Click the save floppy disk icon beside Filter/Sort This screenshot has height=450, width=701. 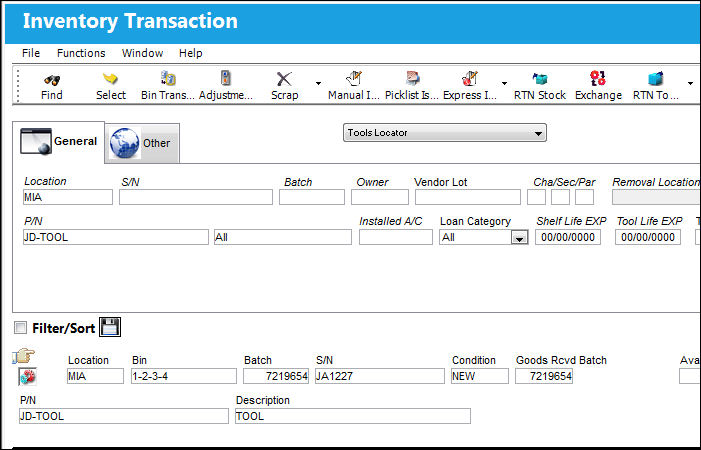click(x=110, y=328)
